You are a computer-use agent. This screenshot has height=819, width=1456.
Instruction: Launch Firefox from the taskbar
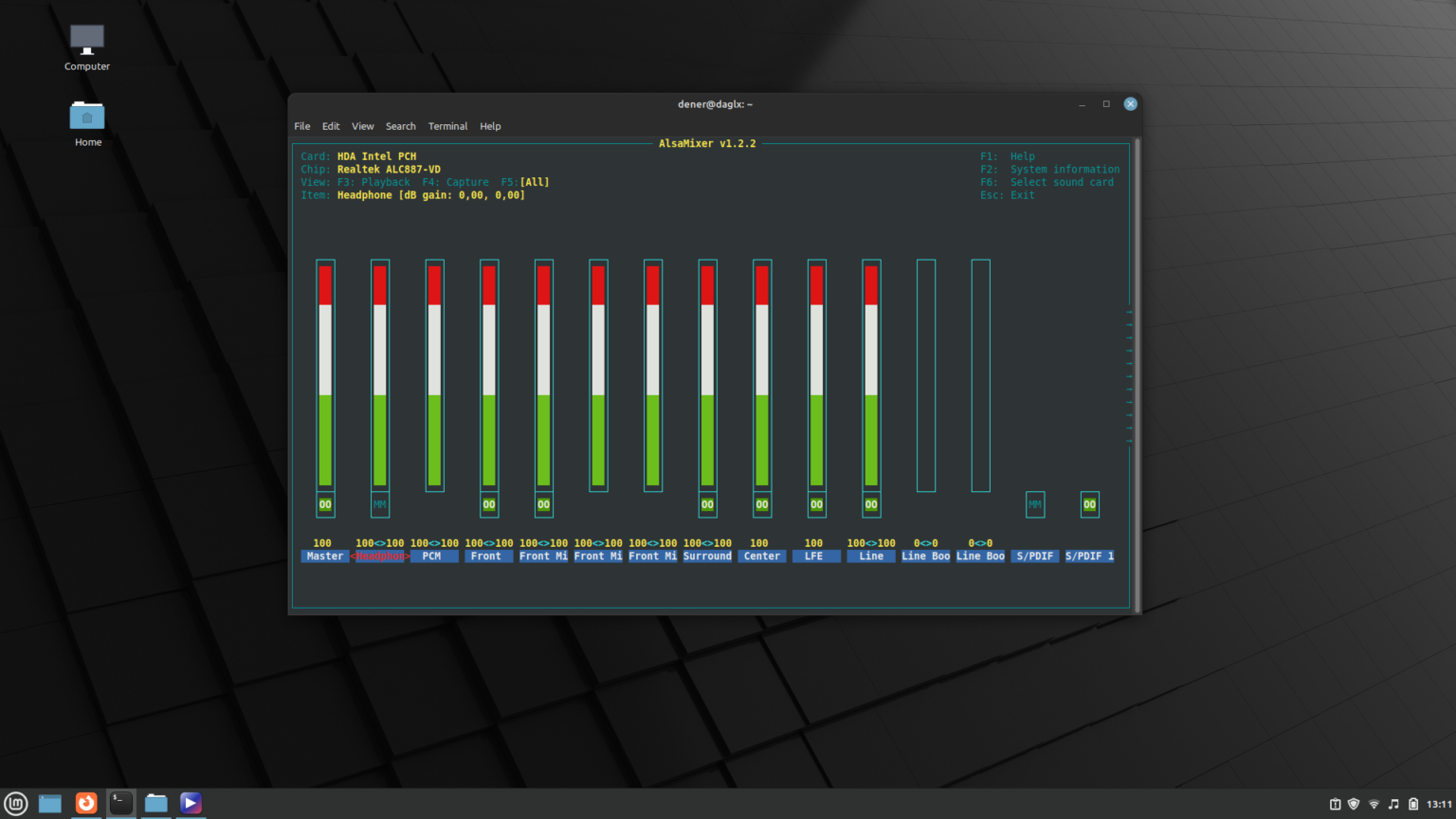(x=86, y=803)
